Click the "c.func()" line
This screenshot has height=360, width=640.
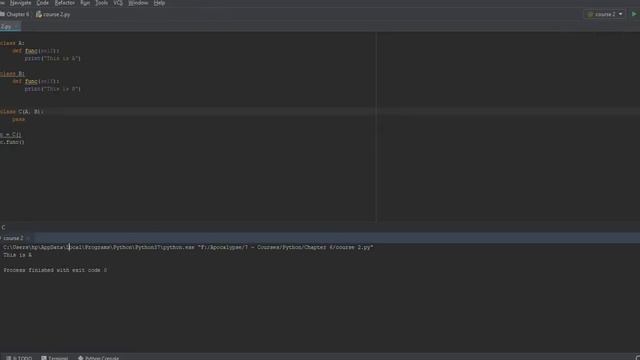[12, 142]
